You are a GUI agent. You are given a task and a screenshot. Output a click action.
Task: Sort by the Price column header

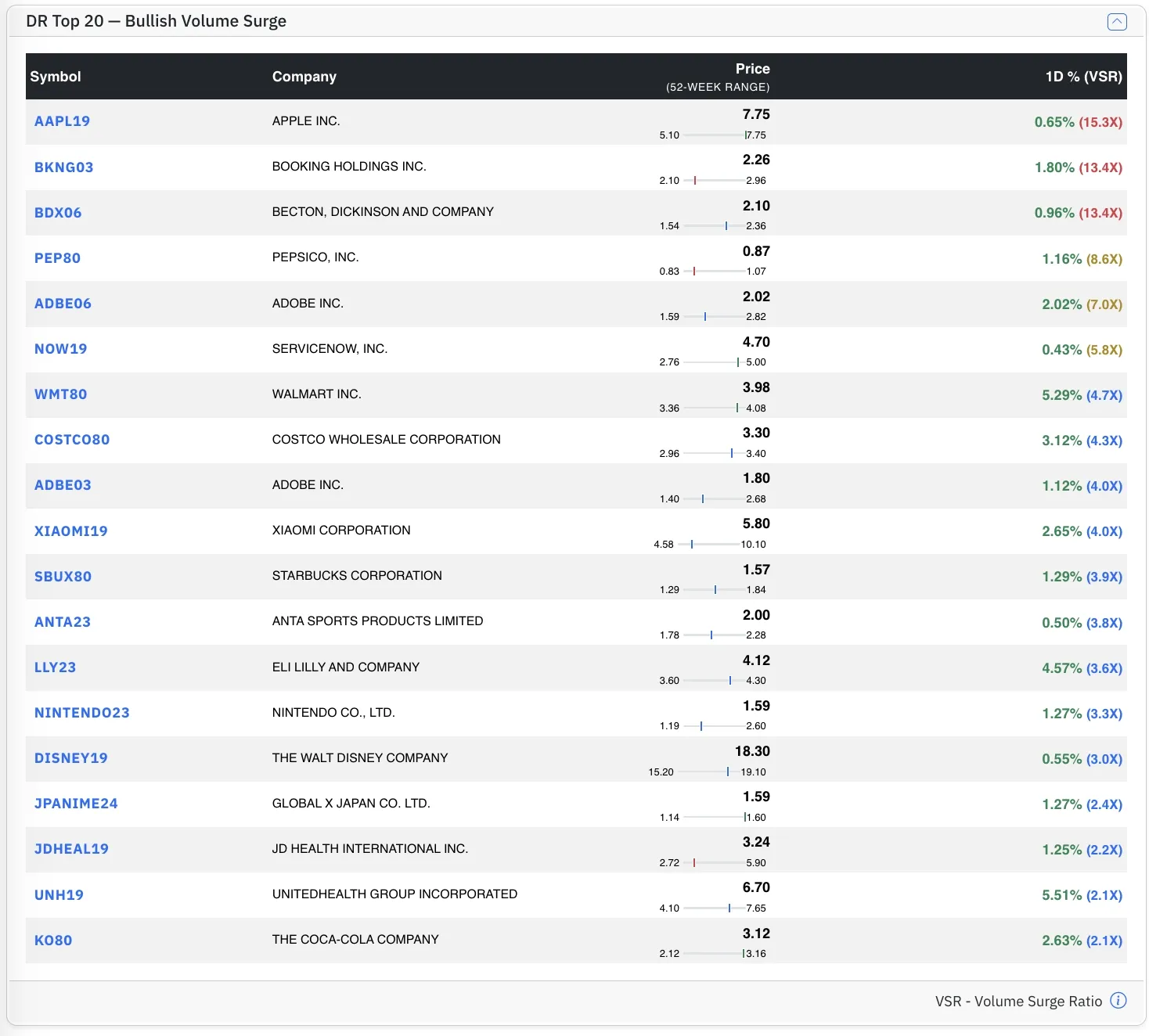pos(752,69)
